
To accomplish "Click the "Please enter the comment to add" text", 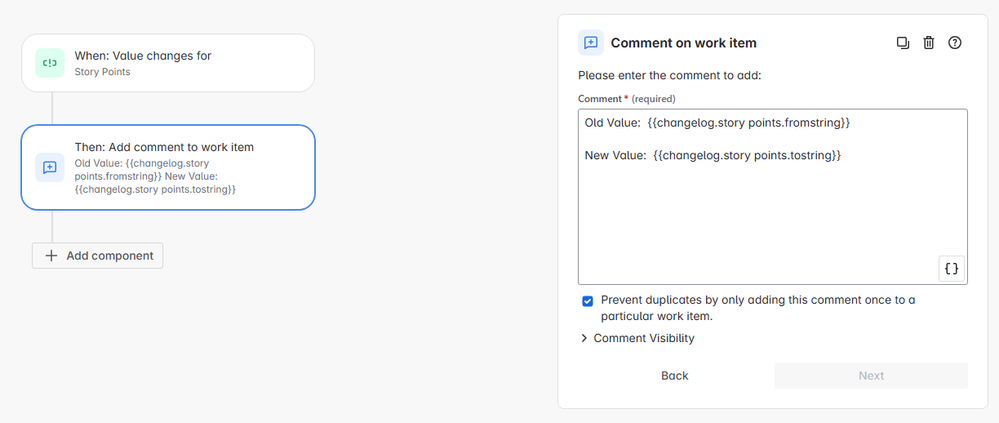I will coord(670,75).
